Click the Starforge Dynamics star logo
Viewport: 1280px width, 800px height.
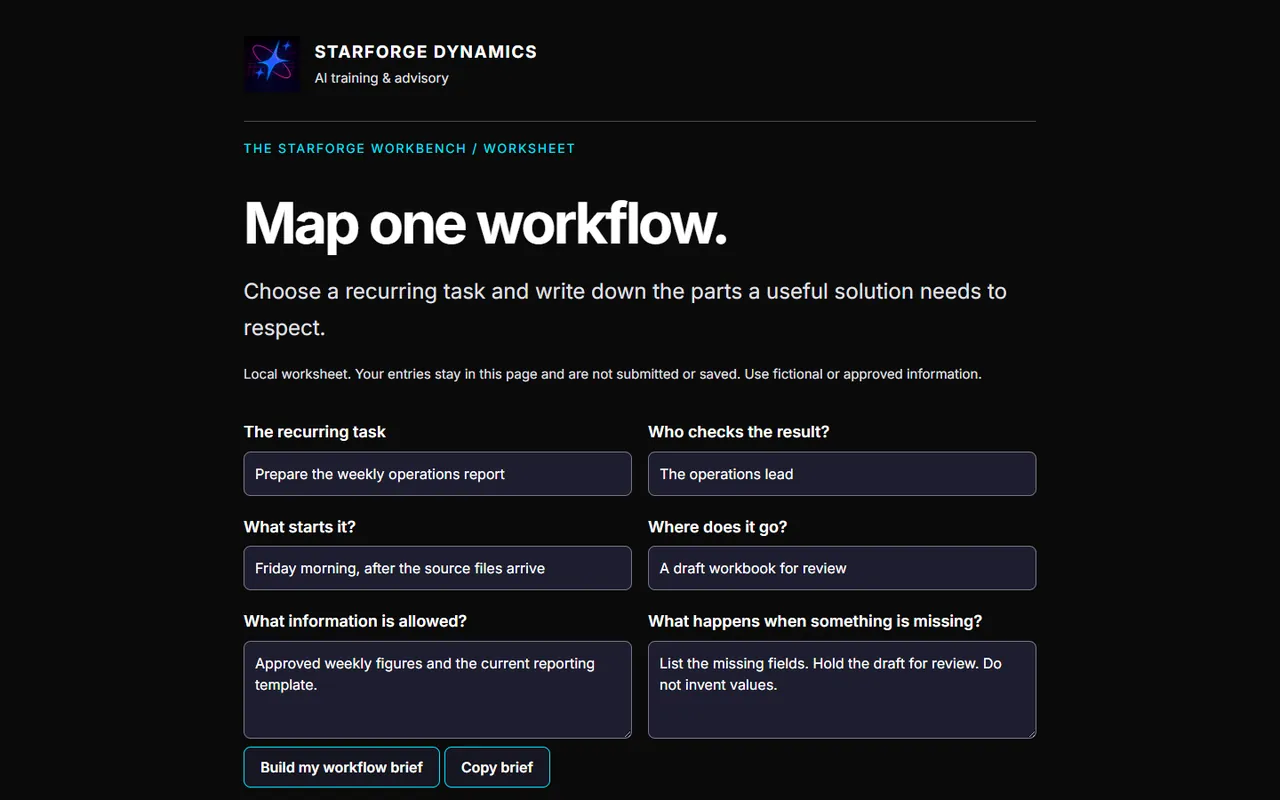[x=272, y=64]
